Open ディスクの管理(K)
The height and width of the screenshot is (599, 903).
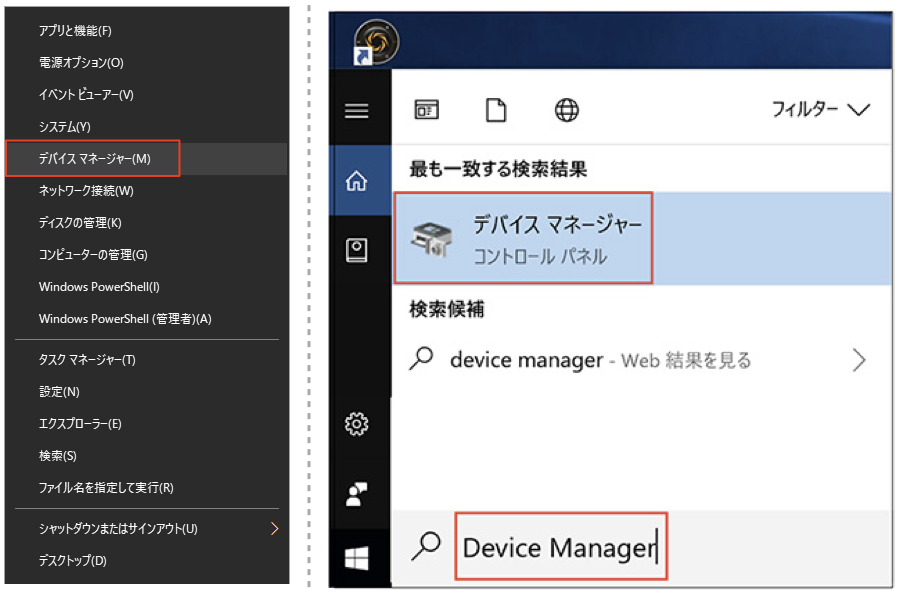[146, 222]
